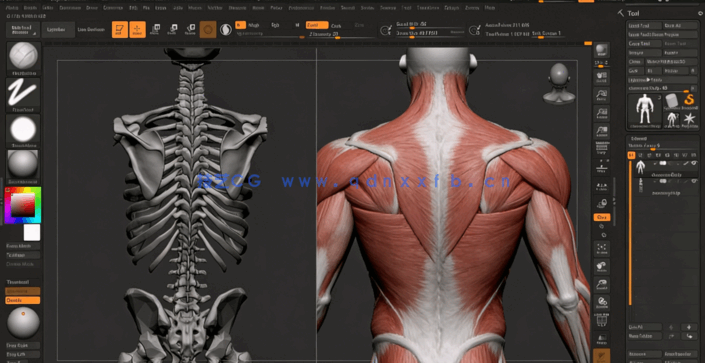
Task: Activate the orange Edit mode button
Action: point(120,30)
